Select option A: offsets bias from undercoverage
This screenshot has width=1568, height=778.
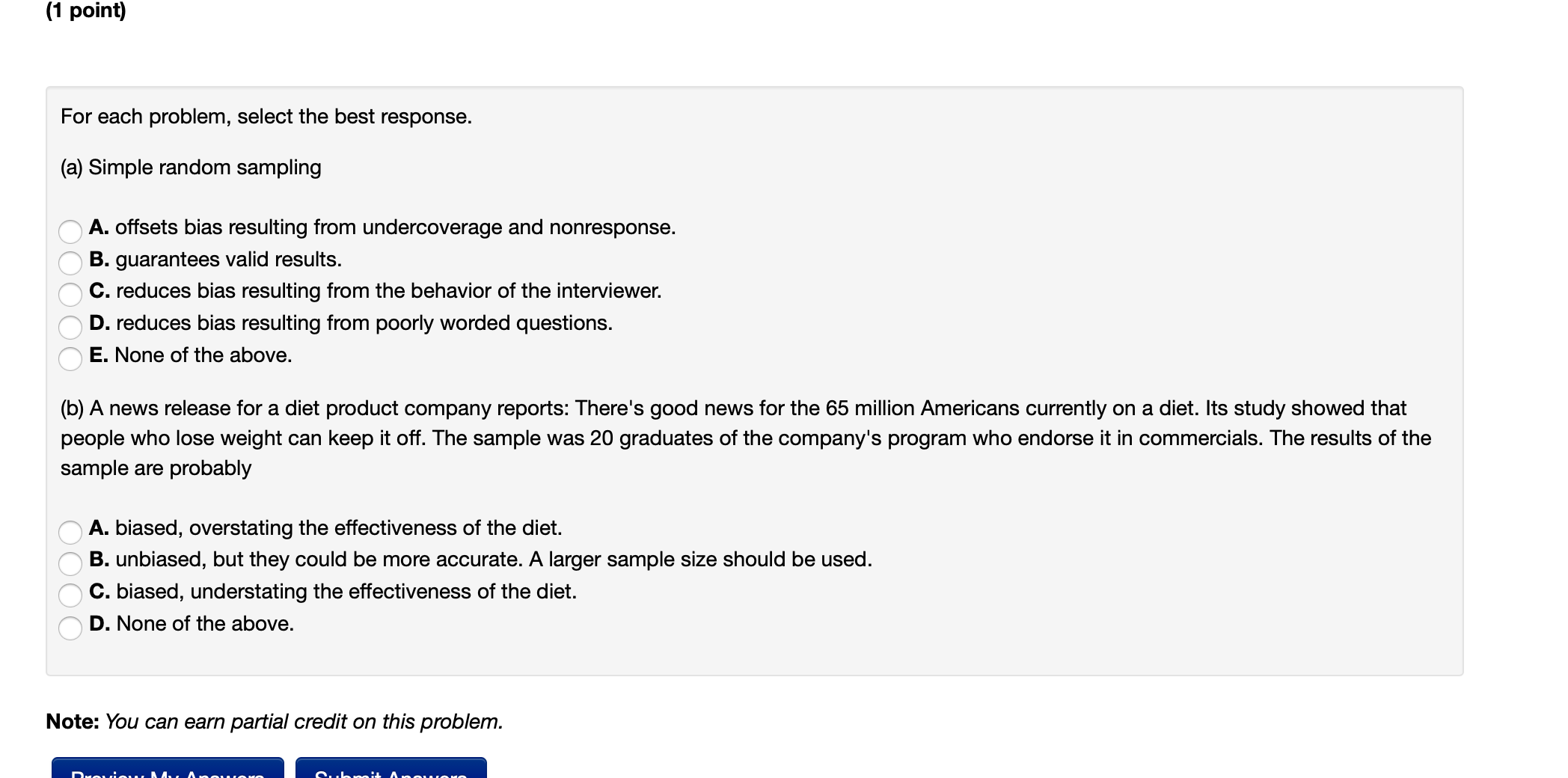(71, 232)
